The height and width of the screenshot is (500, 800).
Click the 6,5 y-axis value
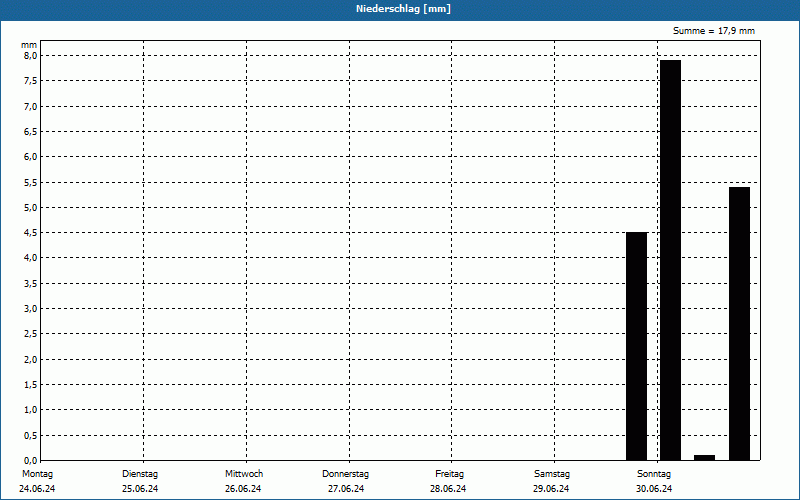tap(31, 131)
